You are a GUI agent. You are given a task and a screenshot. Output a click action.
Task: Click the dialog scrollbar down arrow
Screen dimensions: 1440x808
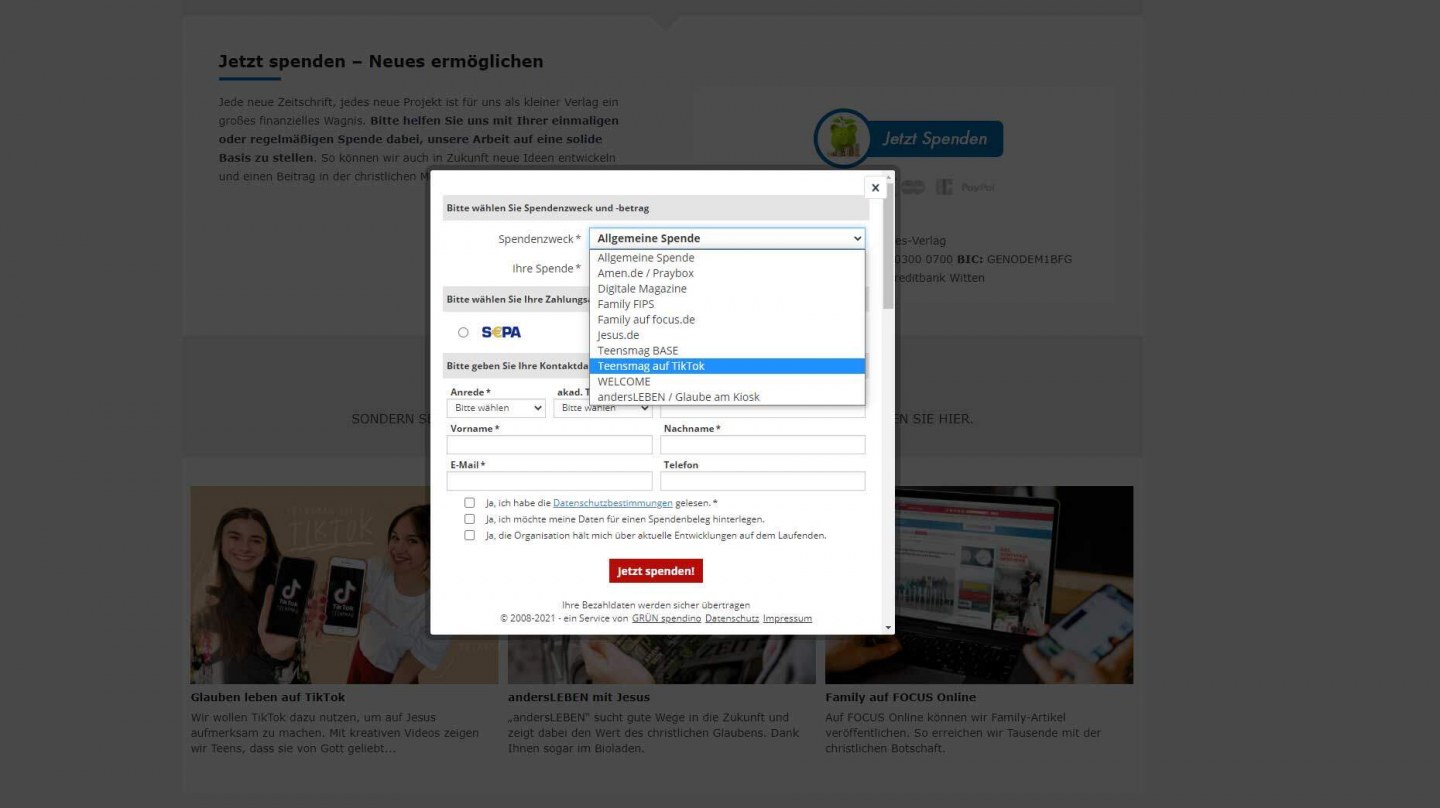tap(889, 628)
